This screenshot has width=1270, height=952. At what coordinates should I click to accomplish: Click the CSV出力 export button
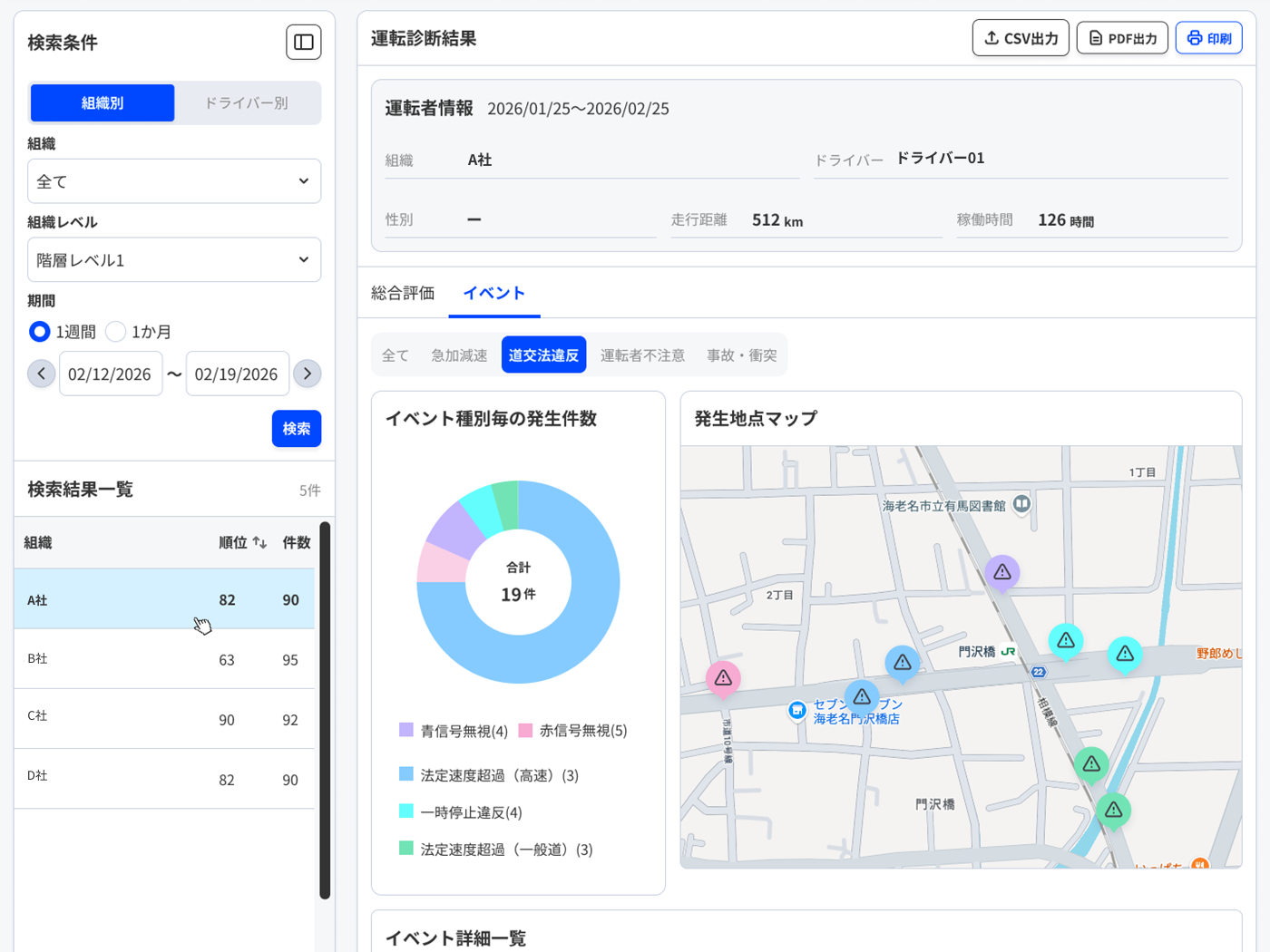tap(1021, 38)
